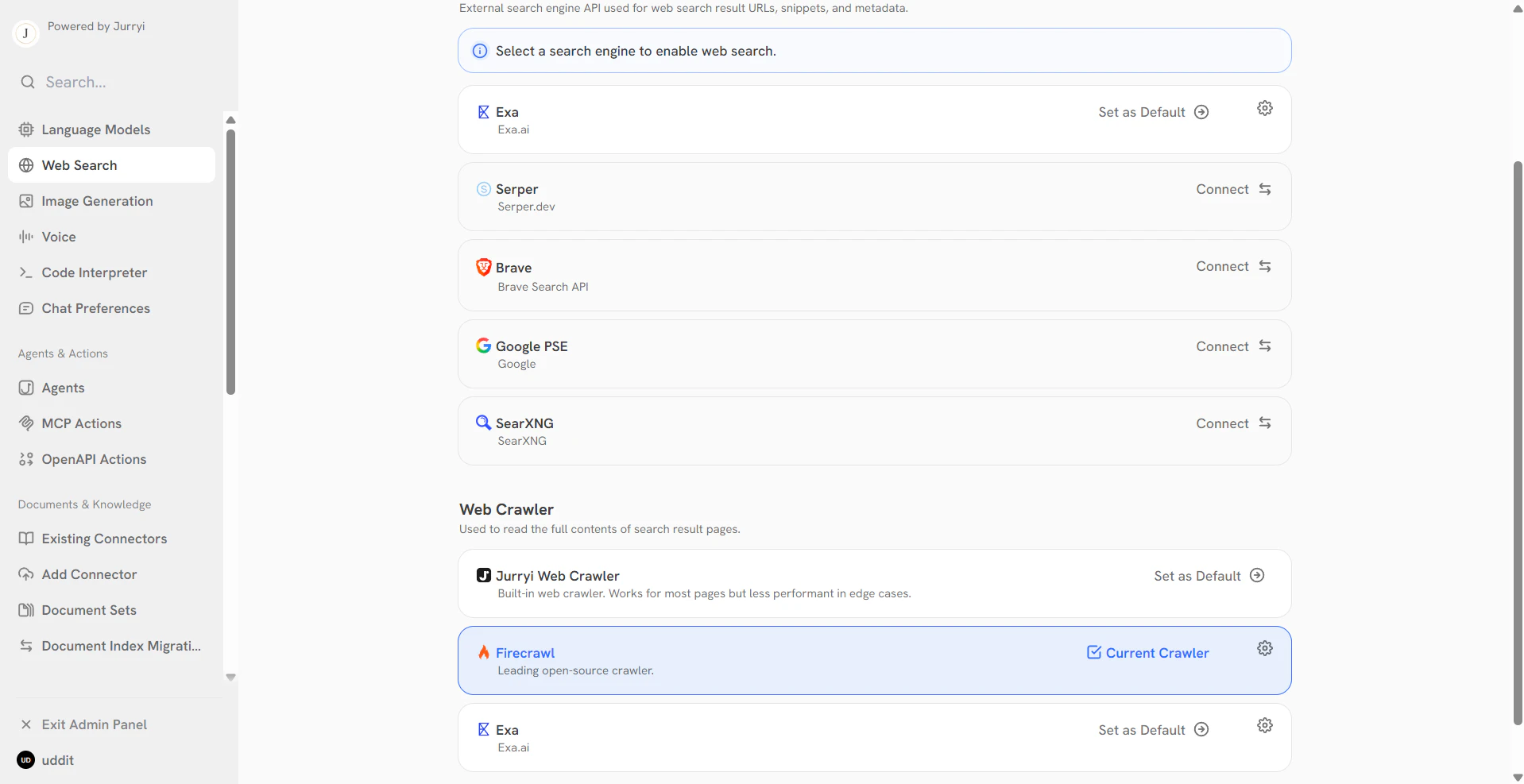
Task: Click the Voice waveform icon
Action: tap(26, 236)
